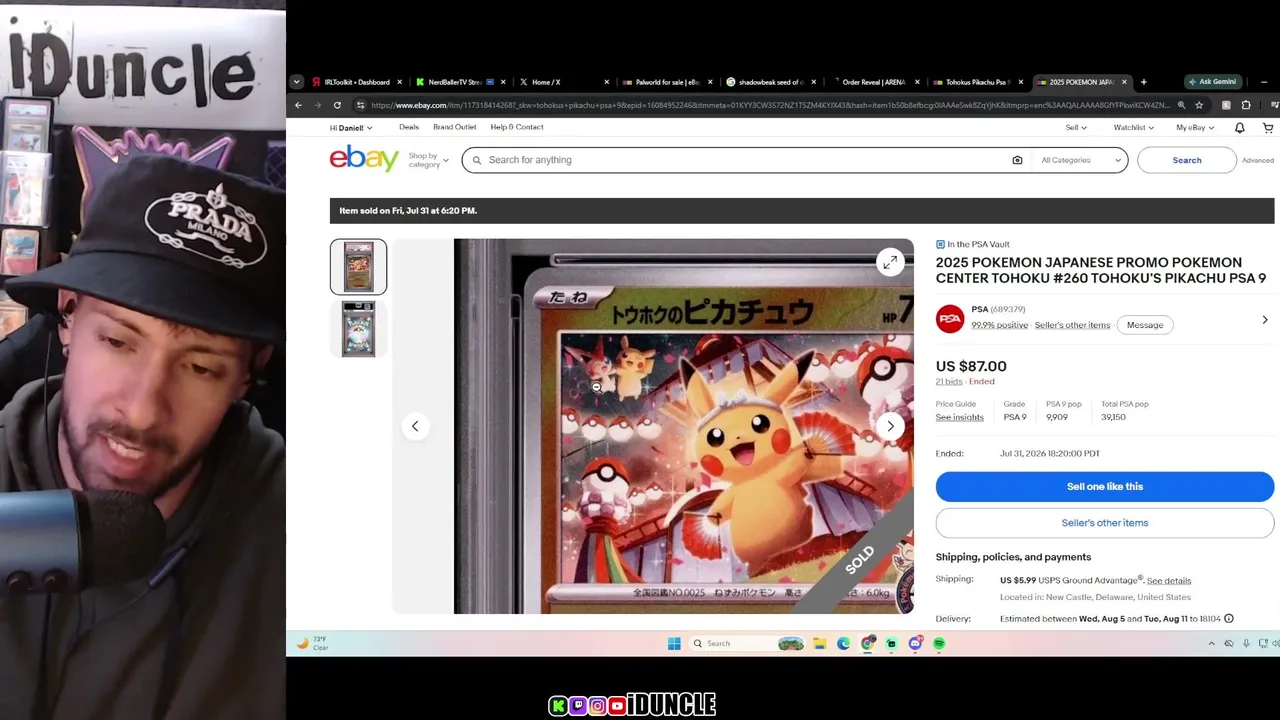Focus the eBay search field

pos(745,160)
